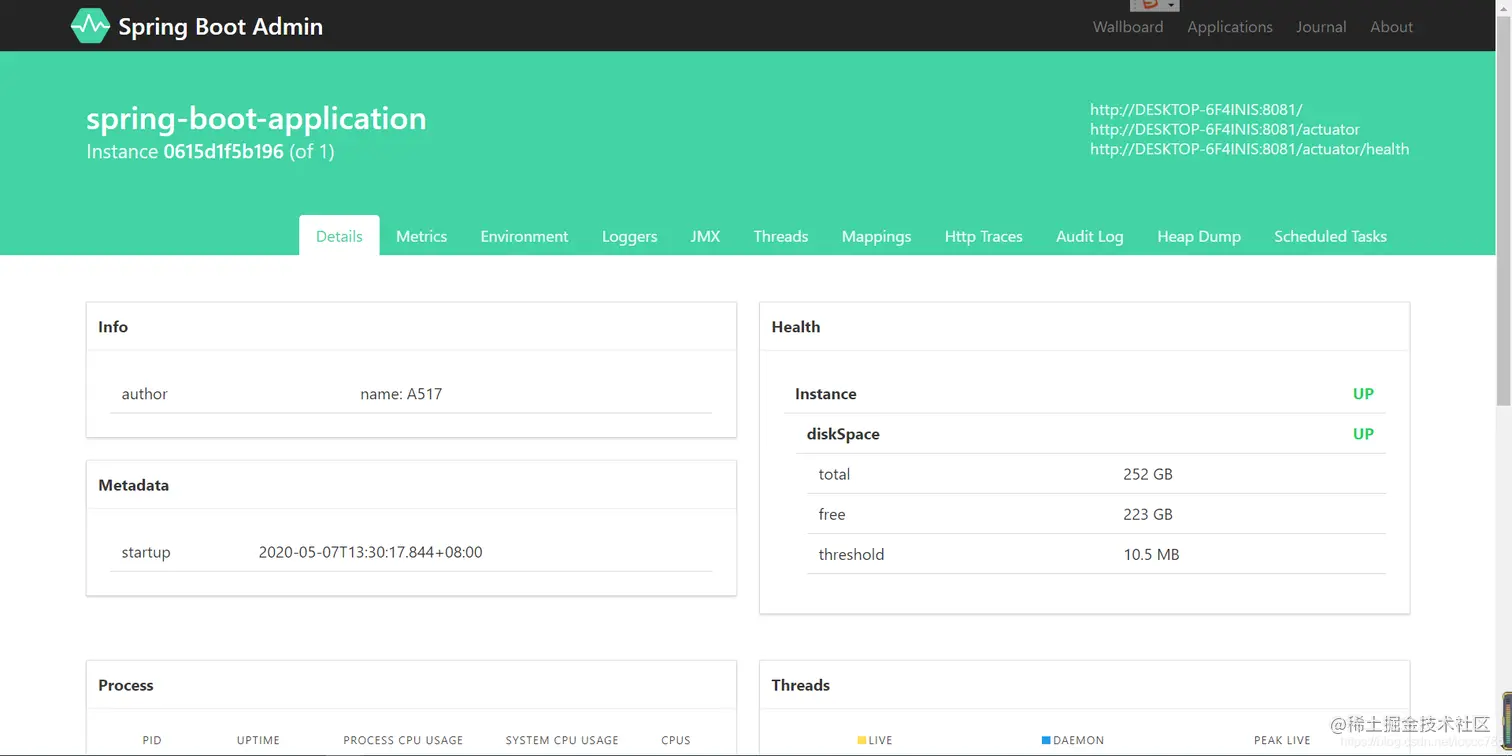Click the Instance health UP status
The height and width of the screenshot is (756, 1512).
(x=1363, y=394)
